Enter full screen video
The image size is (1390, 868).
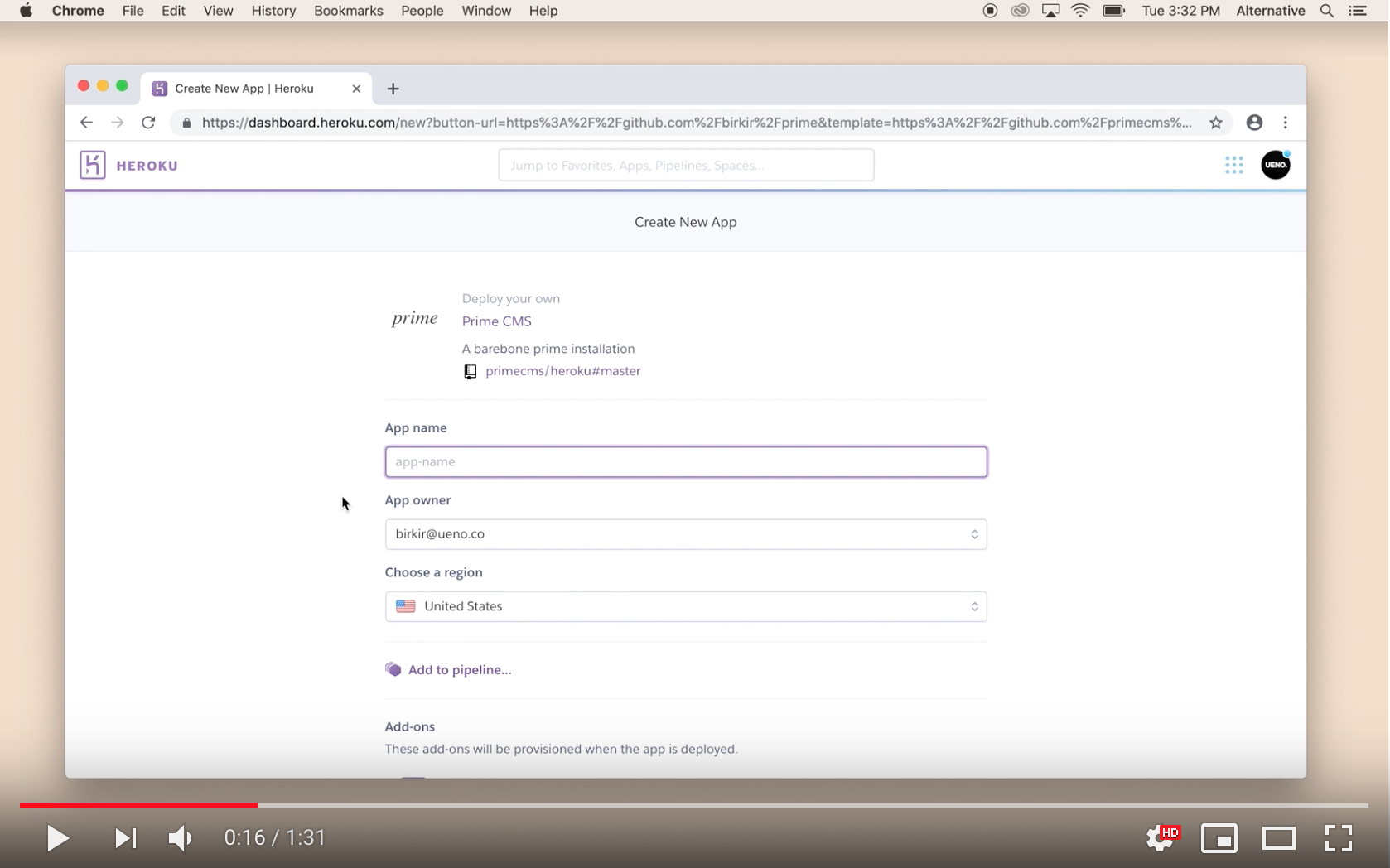pos(1338,838)
